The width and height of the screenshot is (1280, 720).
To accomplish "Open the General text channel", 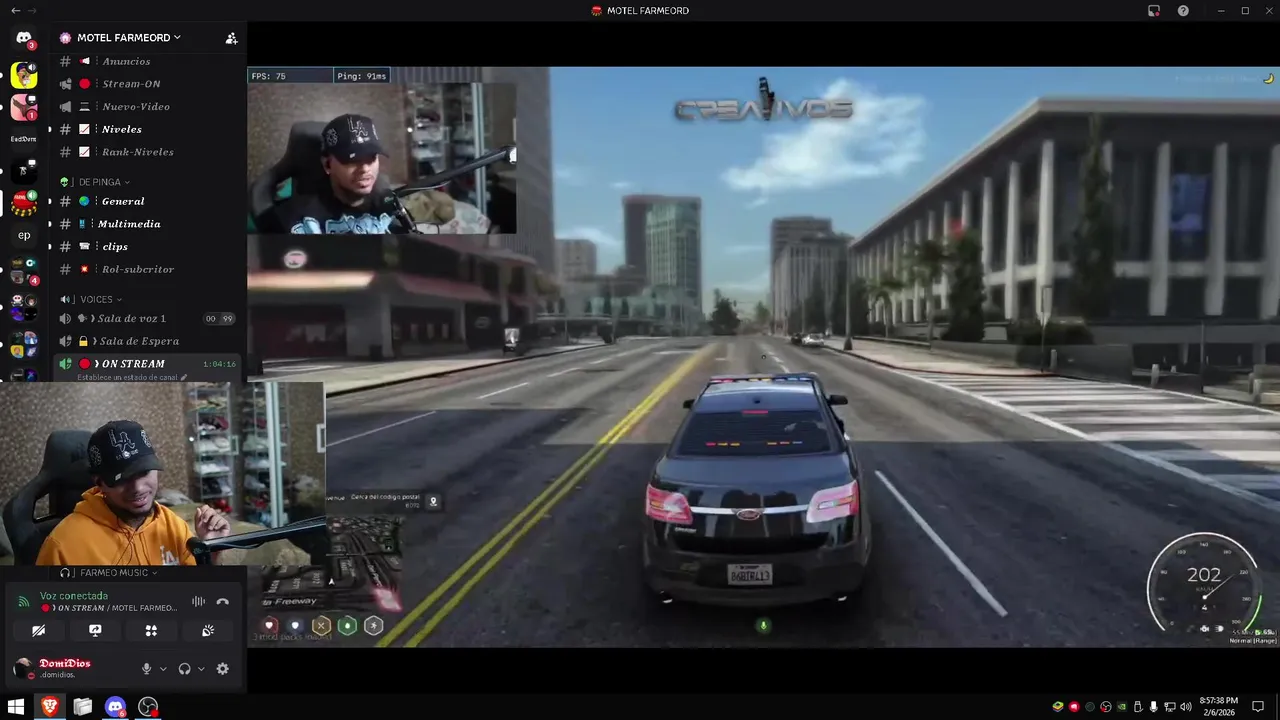I will point(149,202).
